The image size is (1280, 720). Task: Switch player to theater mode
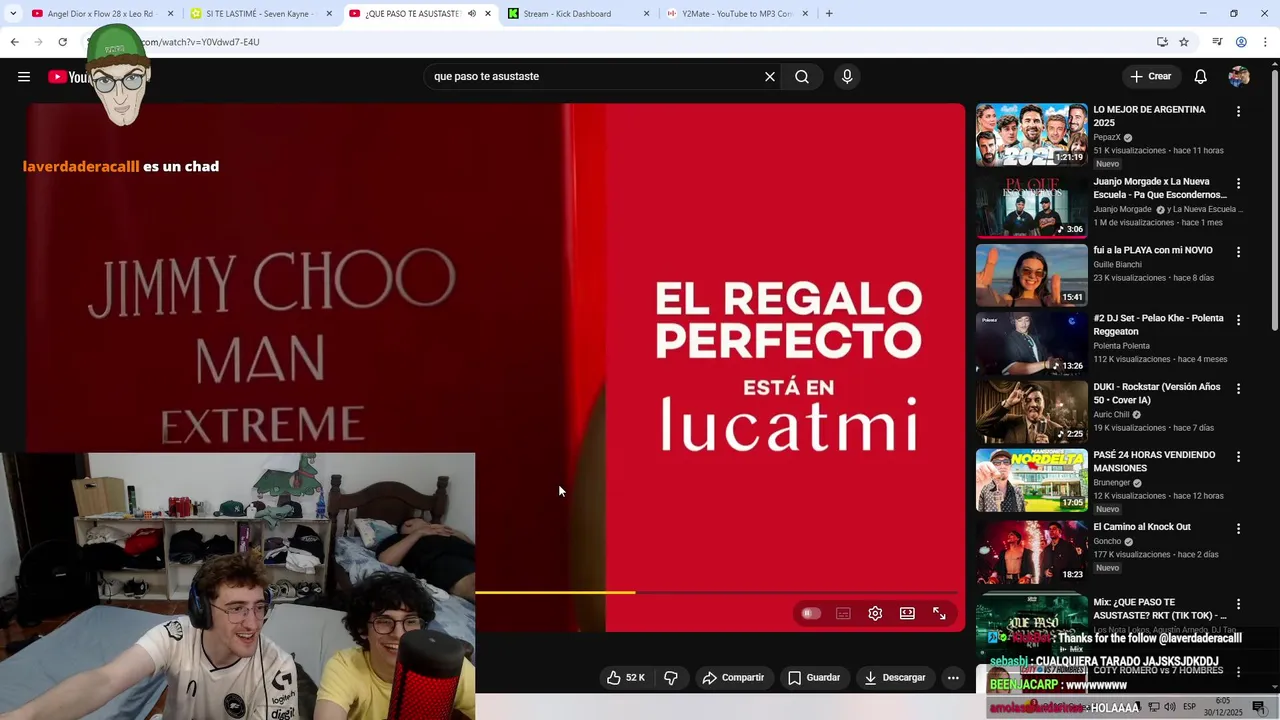coord(907,614)
